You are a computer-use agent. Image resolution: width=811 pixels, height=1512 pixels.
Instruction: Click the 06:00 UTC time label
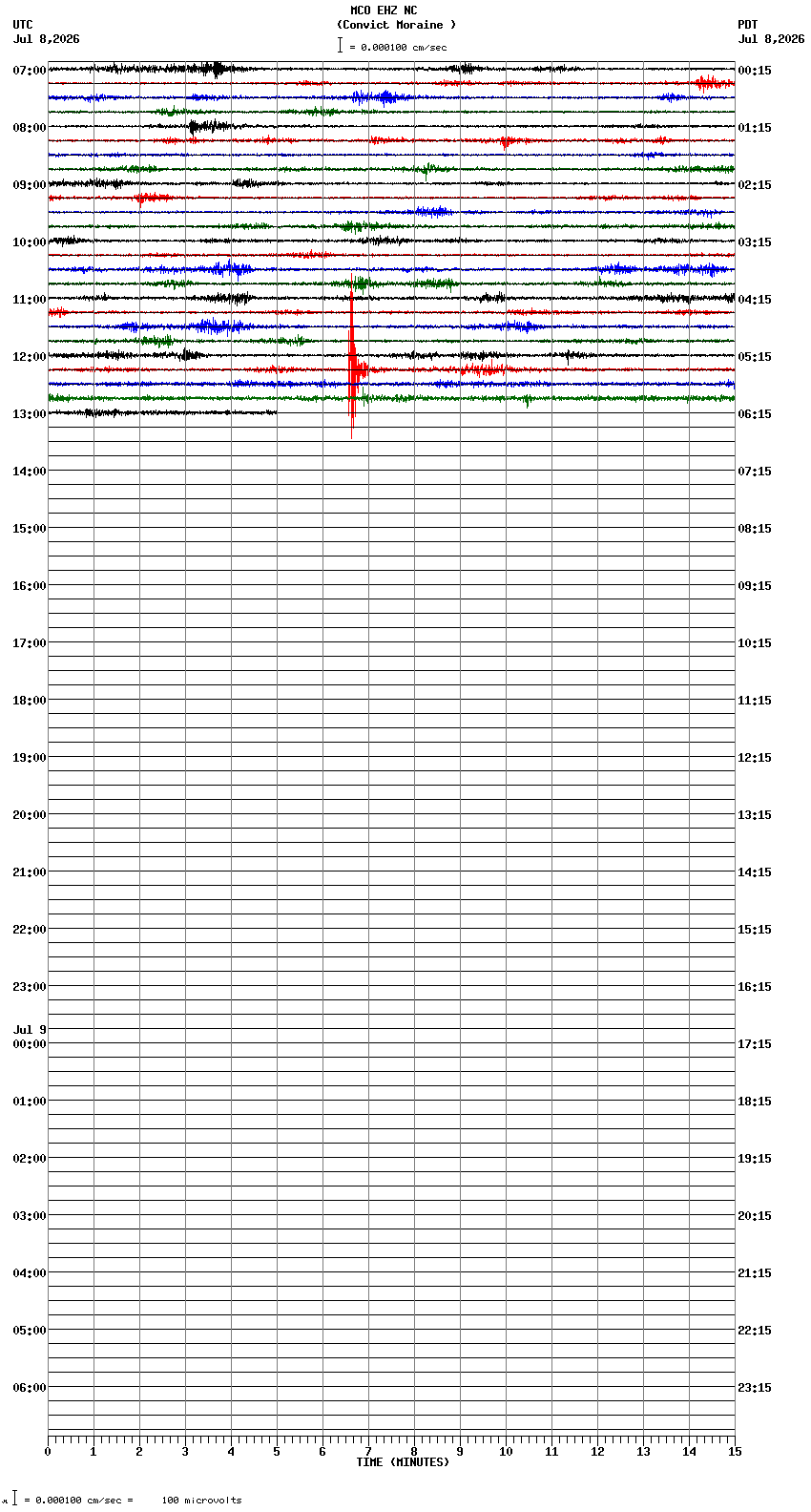(x=29, y=1388)
